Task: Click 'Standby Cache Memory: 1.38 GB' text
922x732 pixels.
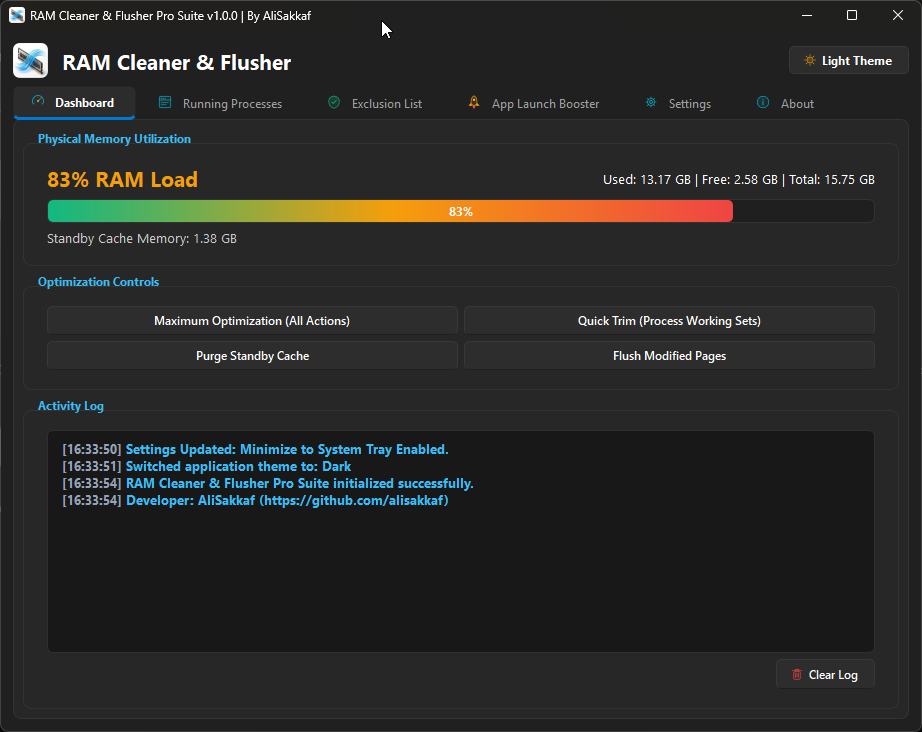Action: point(142,239)
